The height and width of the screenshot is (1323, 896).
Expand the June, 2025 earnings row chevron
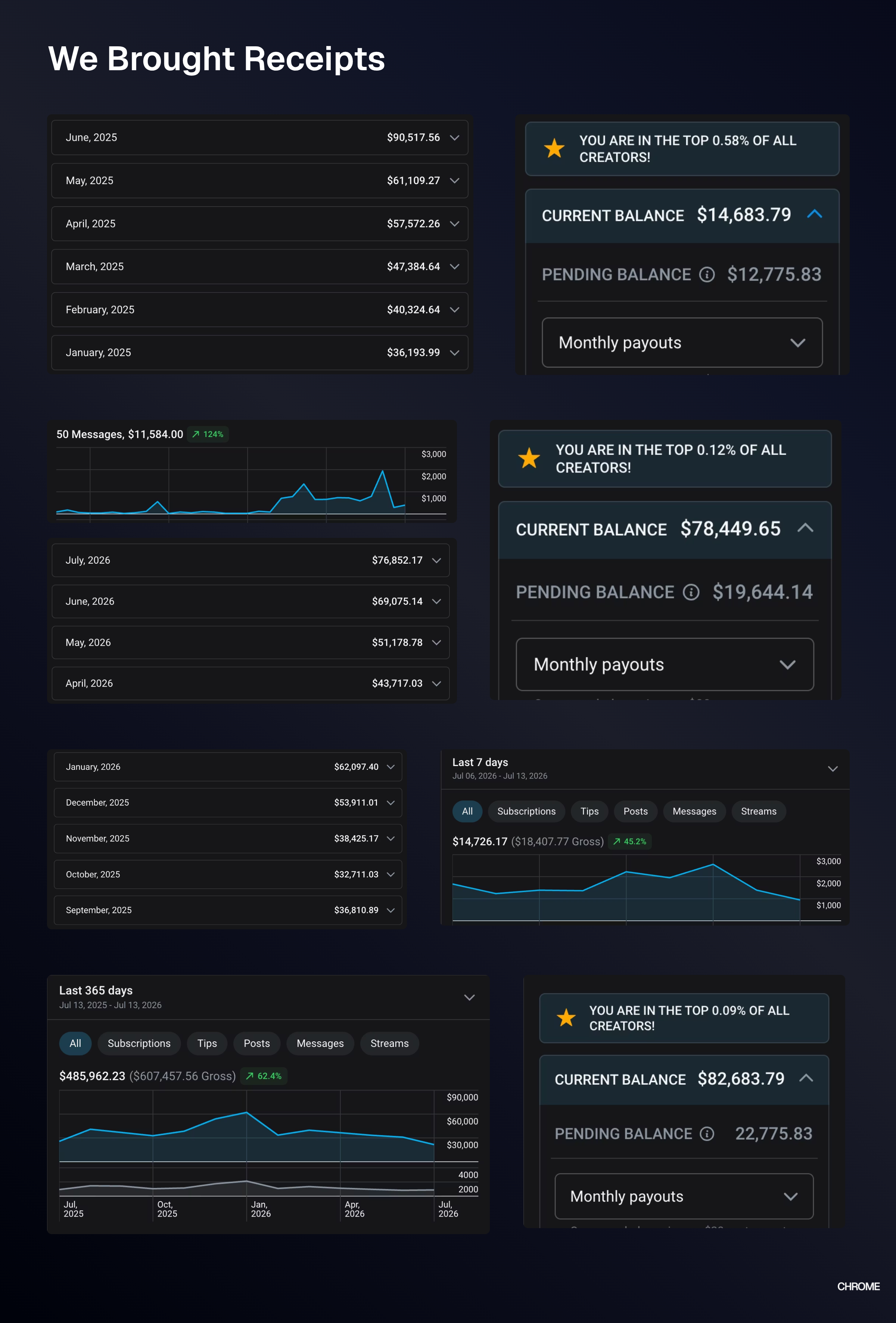click(x=455, y=138)
